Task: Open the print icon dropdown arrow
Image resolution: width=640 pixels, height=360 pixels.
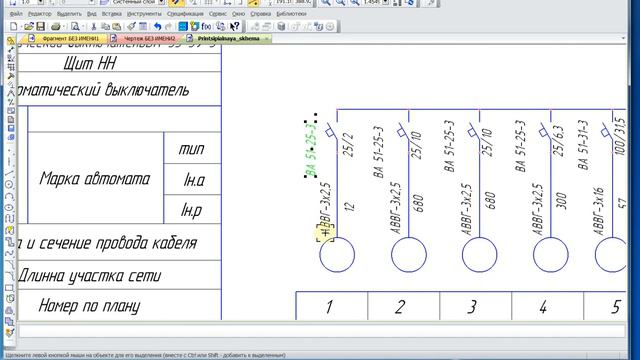Action: click(64, 27)
